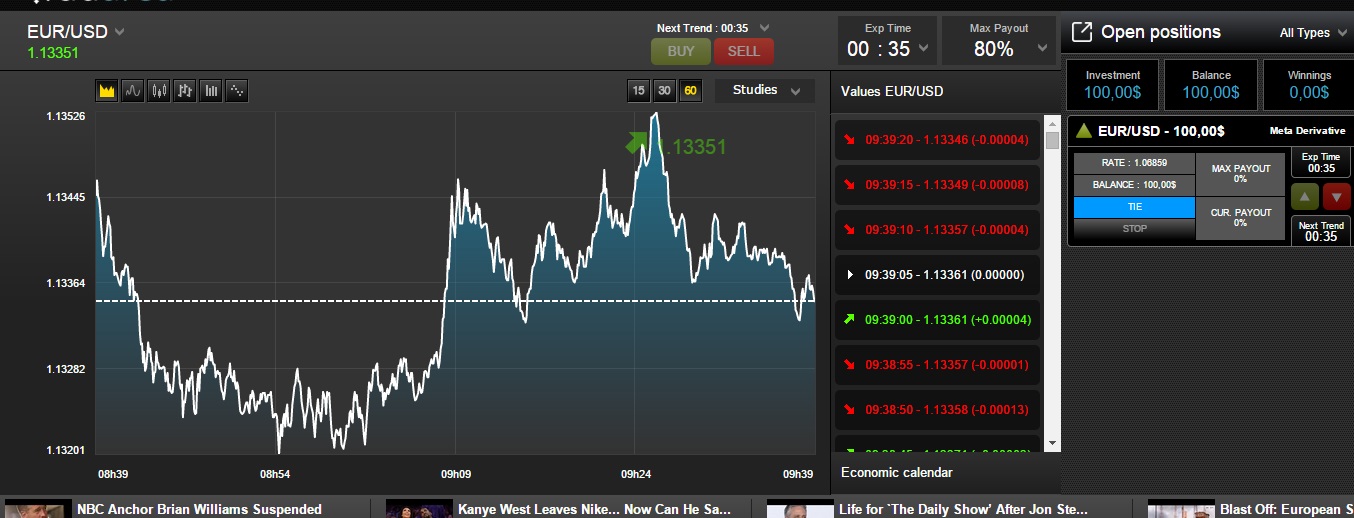Switch to the line chart icon
Viewport: 1354px width, 518px height.
(133, 91)
